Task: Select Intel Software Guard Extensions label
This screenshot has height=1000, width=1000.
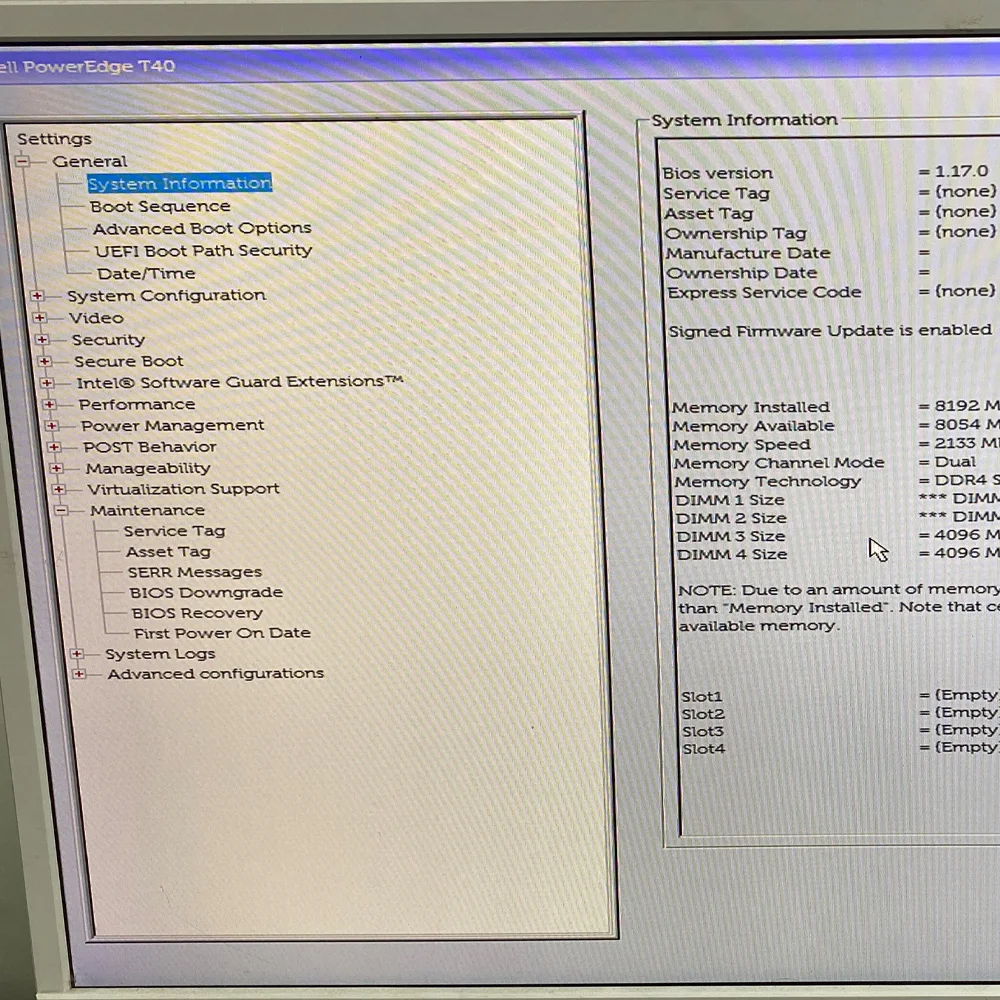Action: [240, 382]
